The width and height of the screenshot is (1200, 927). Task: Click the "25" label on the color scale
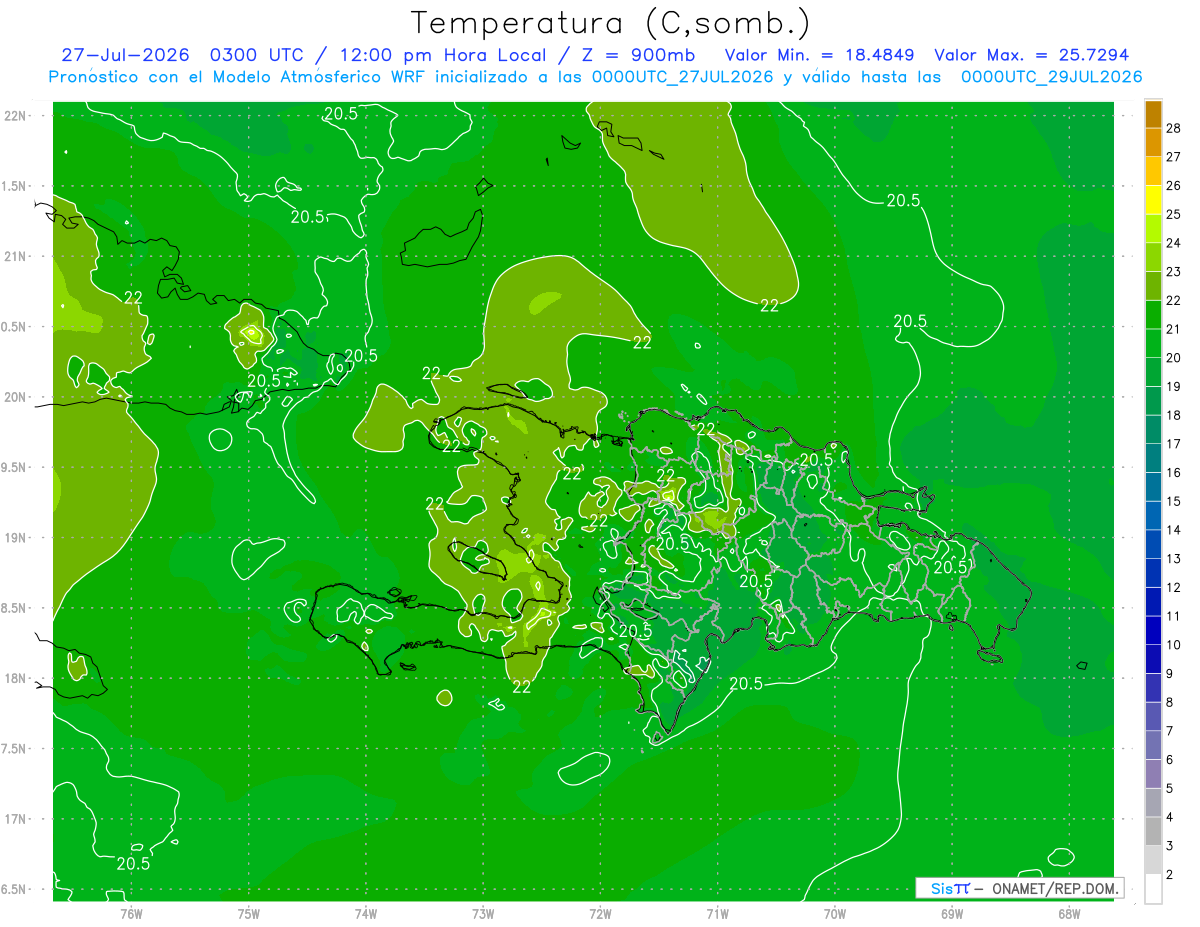pyautogui.click(x=1174, y=214)
